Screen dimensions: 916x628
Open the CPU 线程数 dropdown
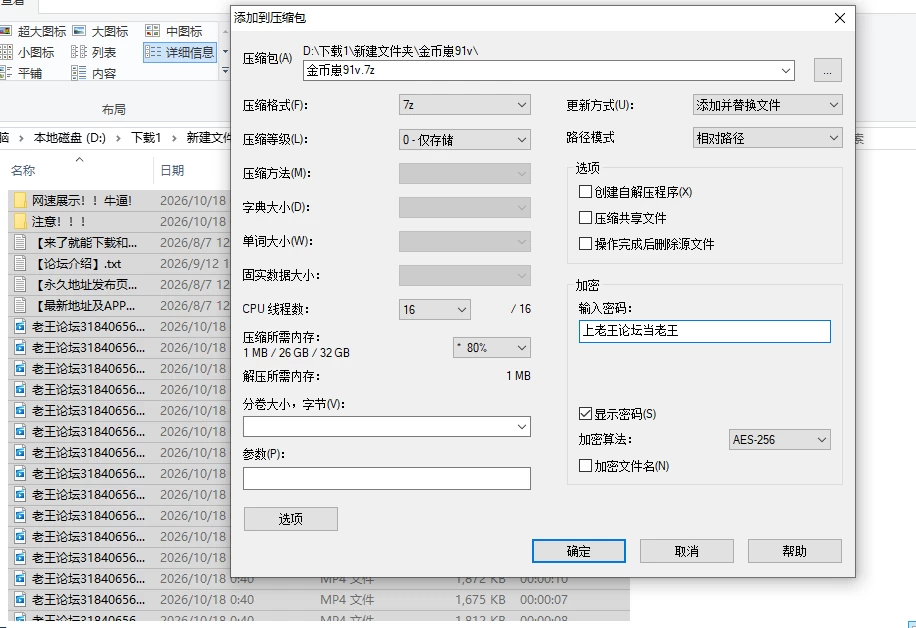[x=435, y=310]
